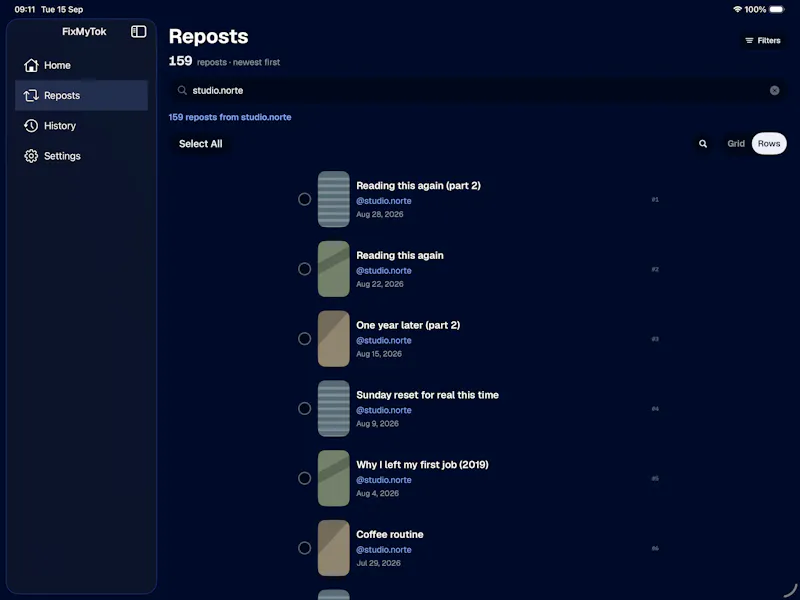
Task: Collapse the sidebar with the panel icon
Action: pyautogui.click(x=138, y=32)
